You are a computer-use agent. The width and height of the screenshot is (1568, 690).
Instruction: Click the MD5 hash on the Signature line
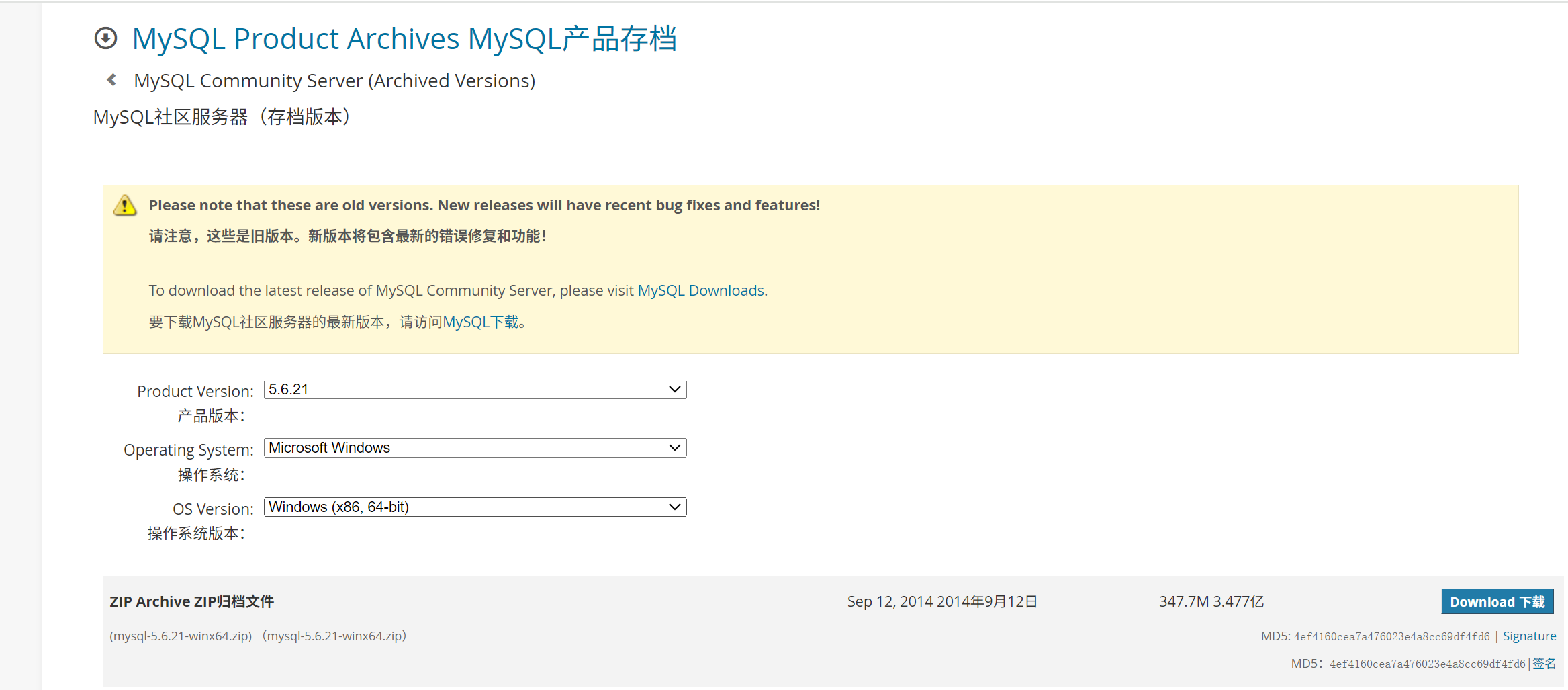pos(1391,636)
